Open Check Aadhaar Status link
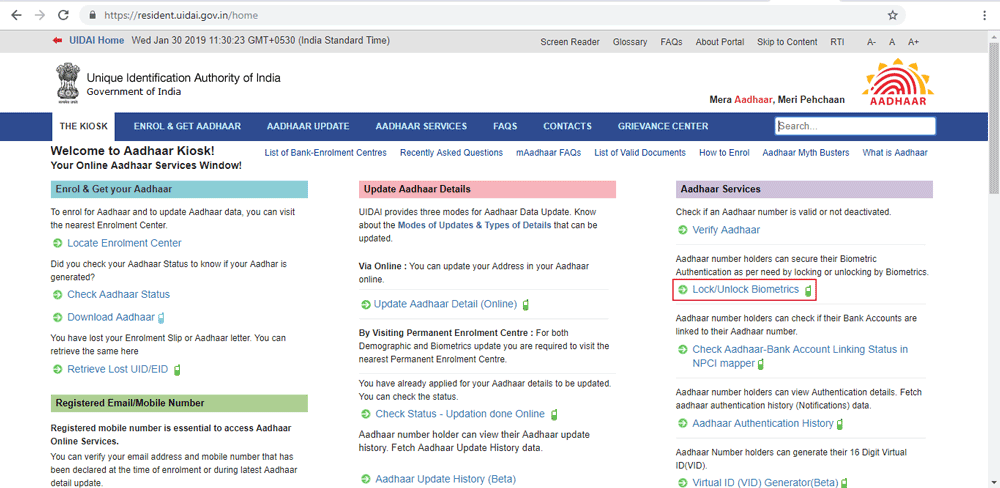The height and width of the screenshot is (488, 1000). (118, 295)
